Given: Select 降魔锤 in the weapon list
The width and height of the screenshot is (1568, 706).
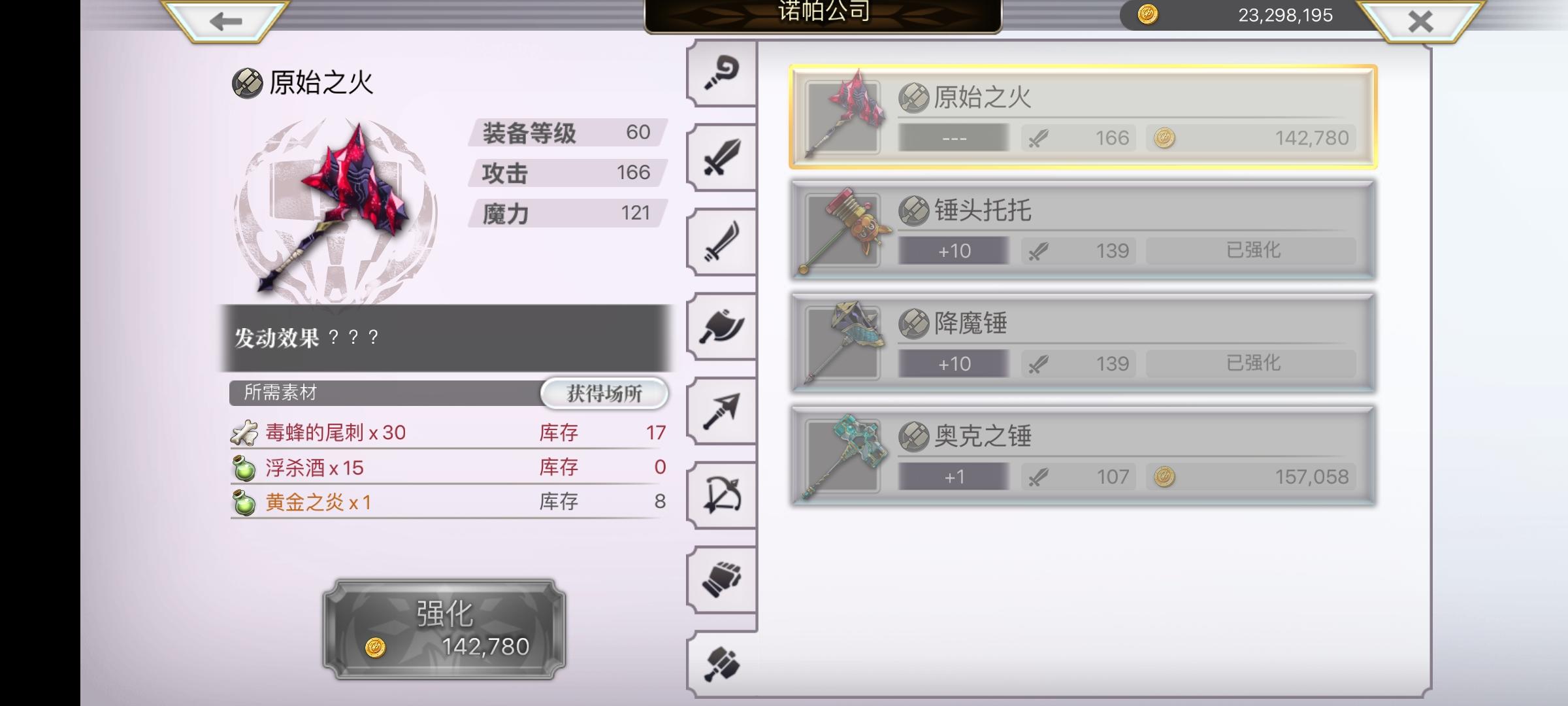Looking at the screenshot, I should [x=1083, y=343].
